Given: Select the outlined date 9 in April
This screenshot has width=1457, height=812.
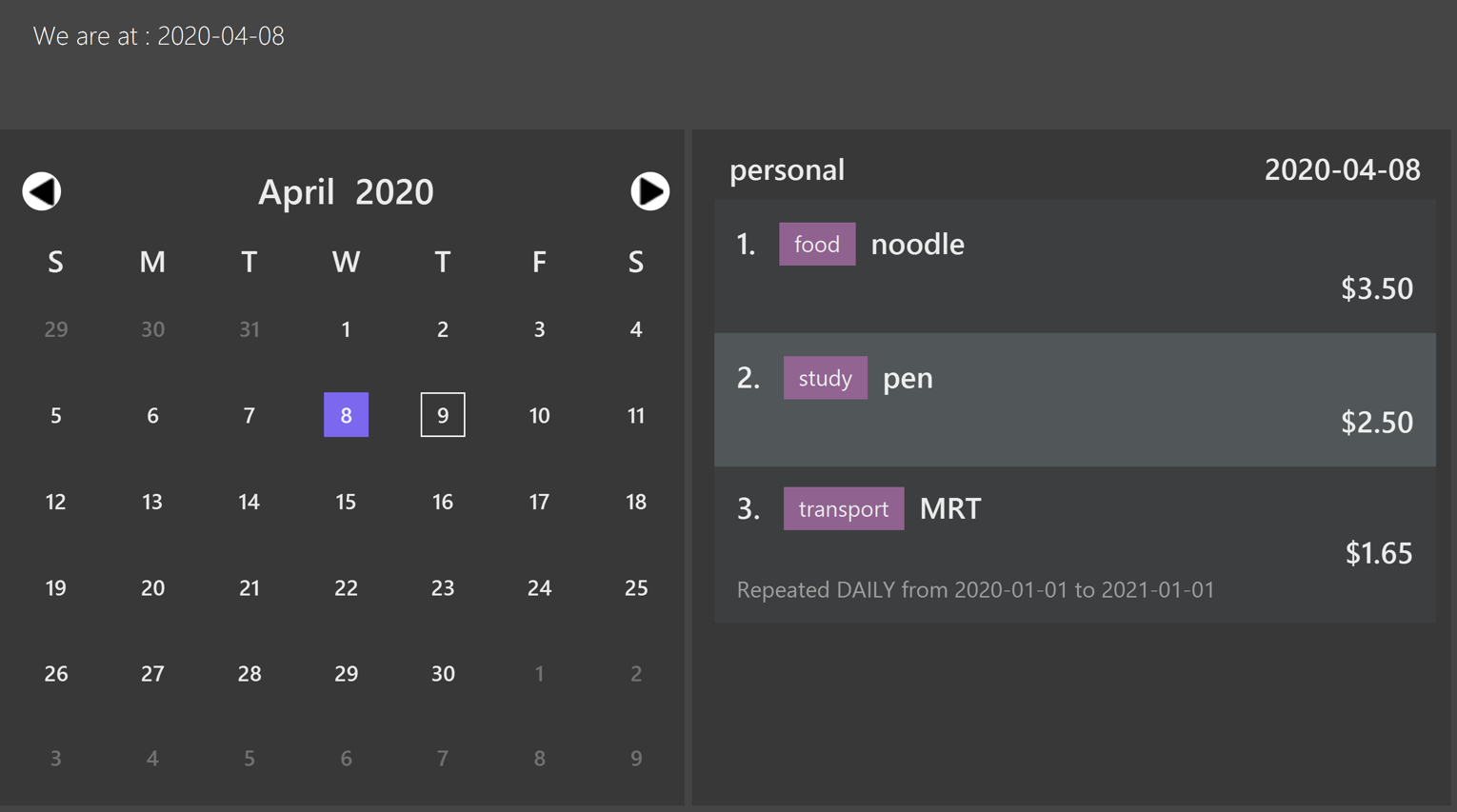Looking at the screenshot, I should pos(443,415).
